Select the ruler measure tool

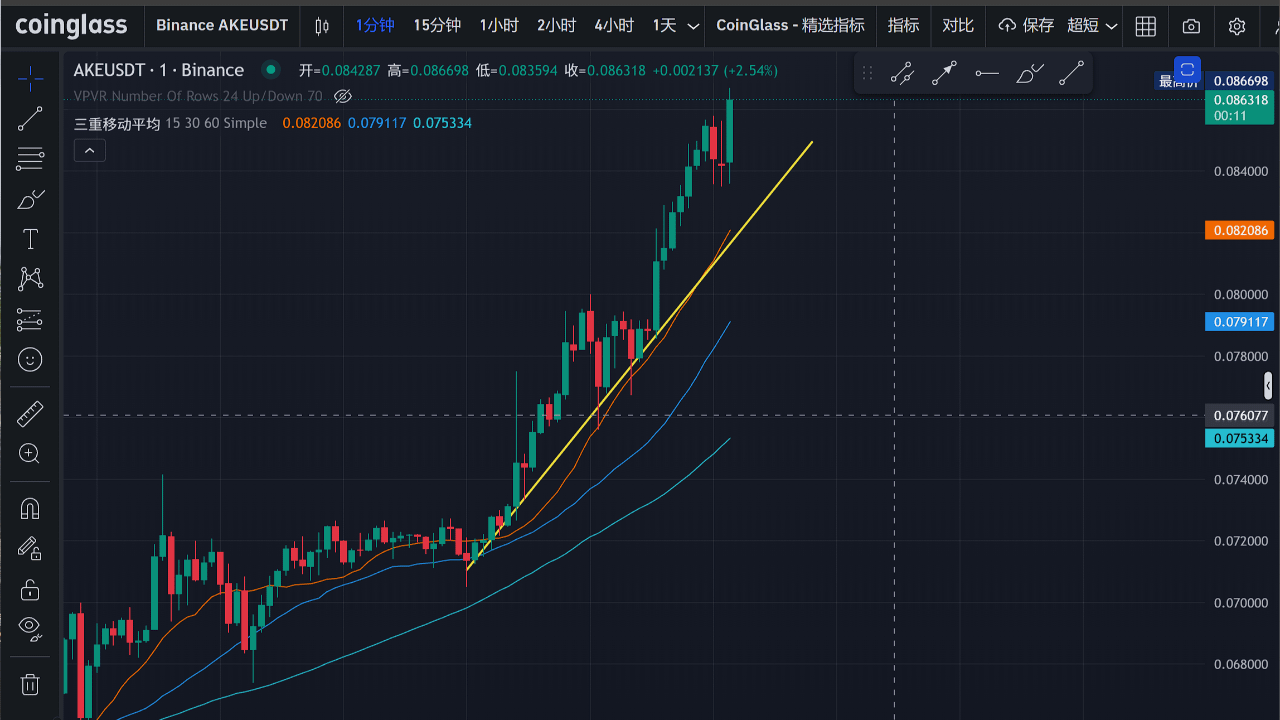[30, 413]
